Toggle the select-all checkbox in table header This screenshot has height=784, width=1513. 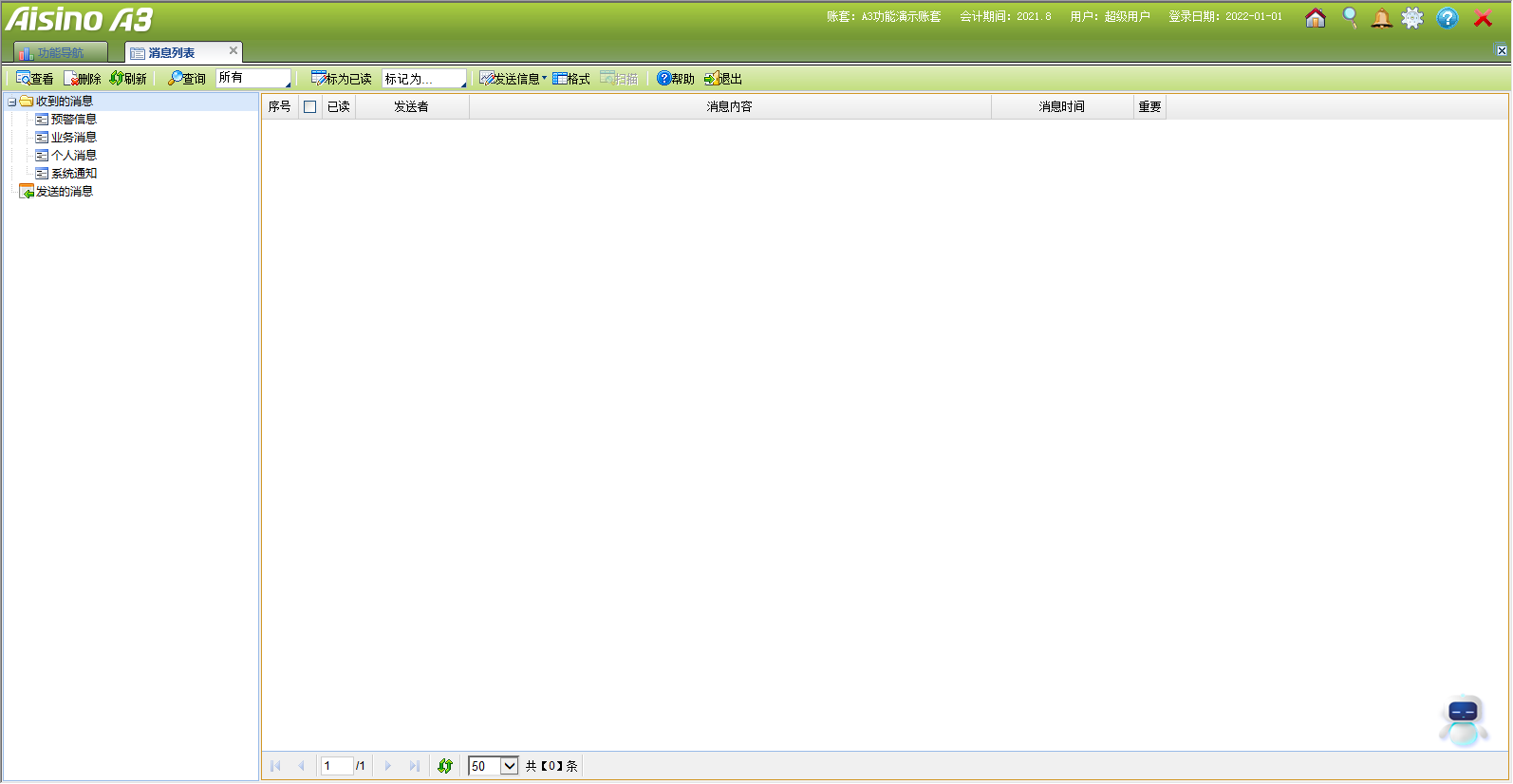coord(309,107)
